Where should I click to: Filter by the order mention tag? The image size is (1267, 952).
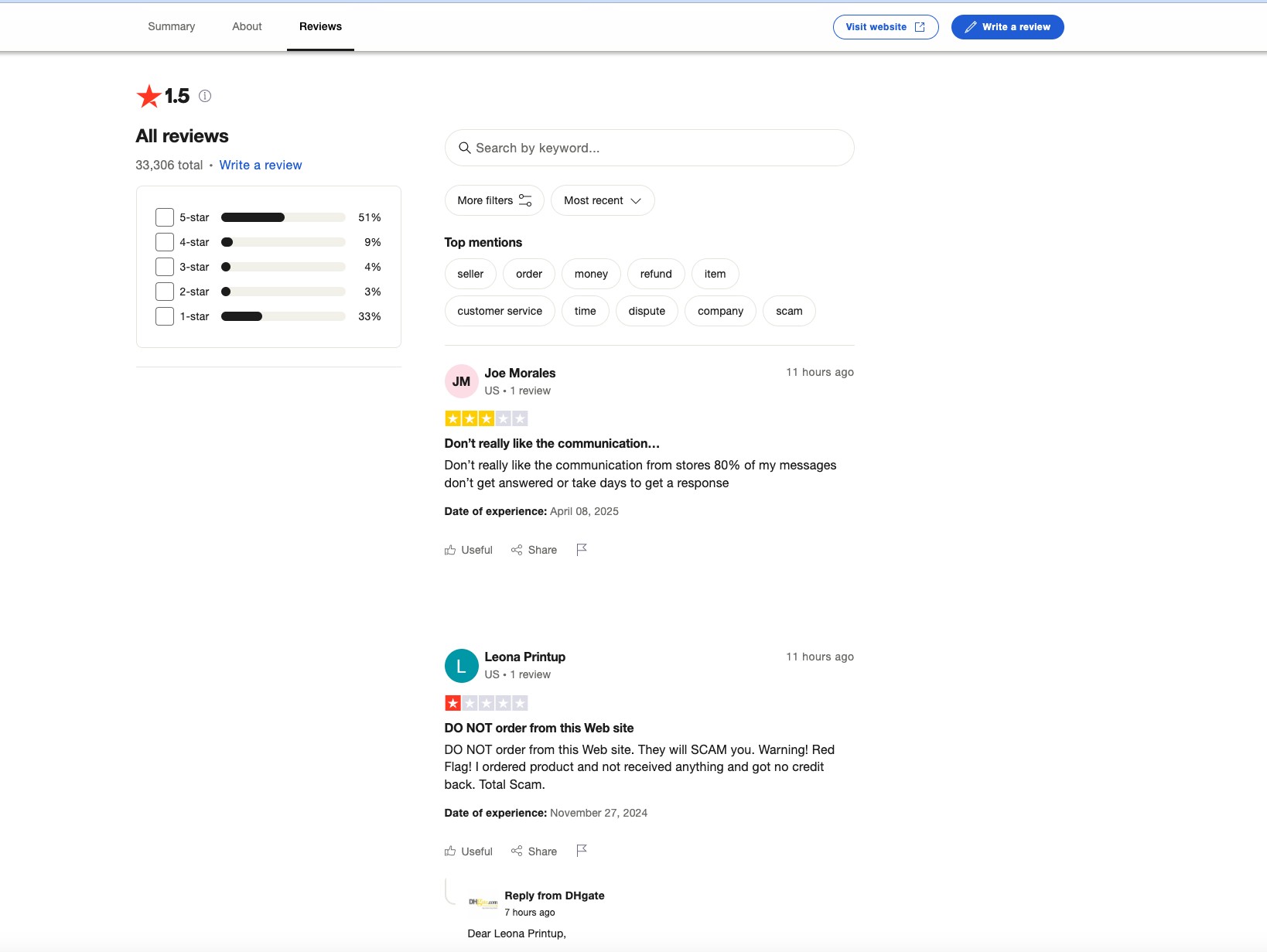coord(529,274)
